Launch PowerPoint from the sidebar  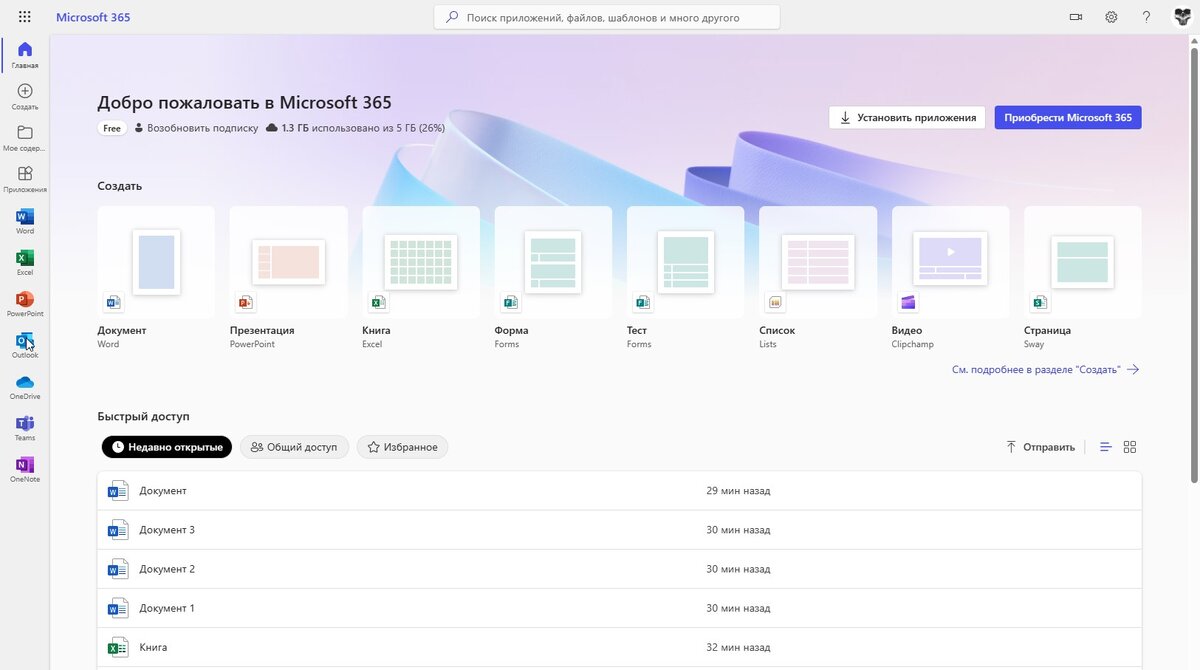pos(25,304)
